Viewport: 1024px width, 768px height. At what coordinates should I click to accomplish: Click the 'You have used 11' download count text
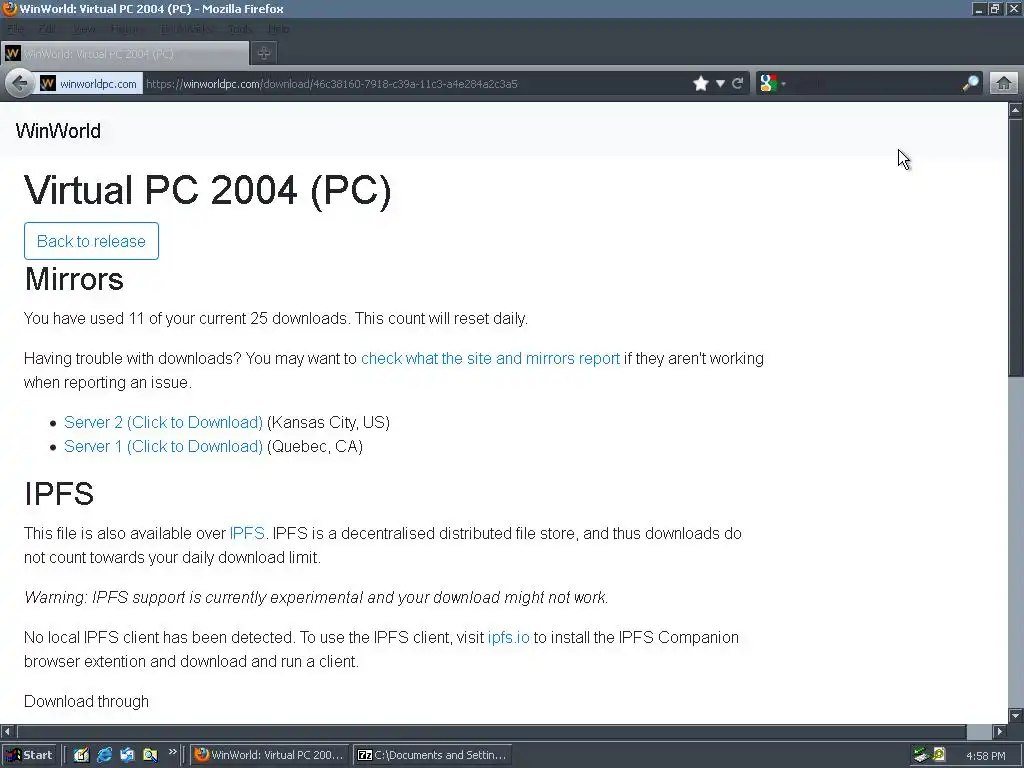coord(276,319)
